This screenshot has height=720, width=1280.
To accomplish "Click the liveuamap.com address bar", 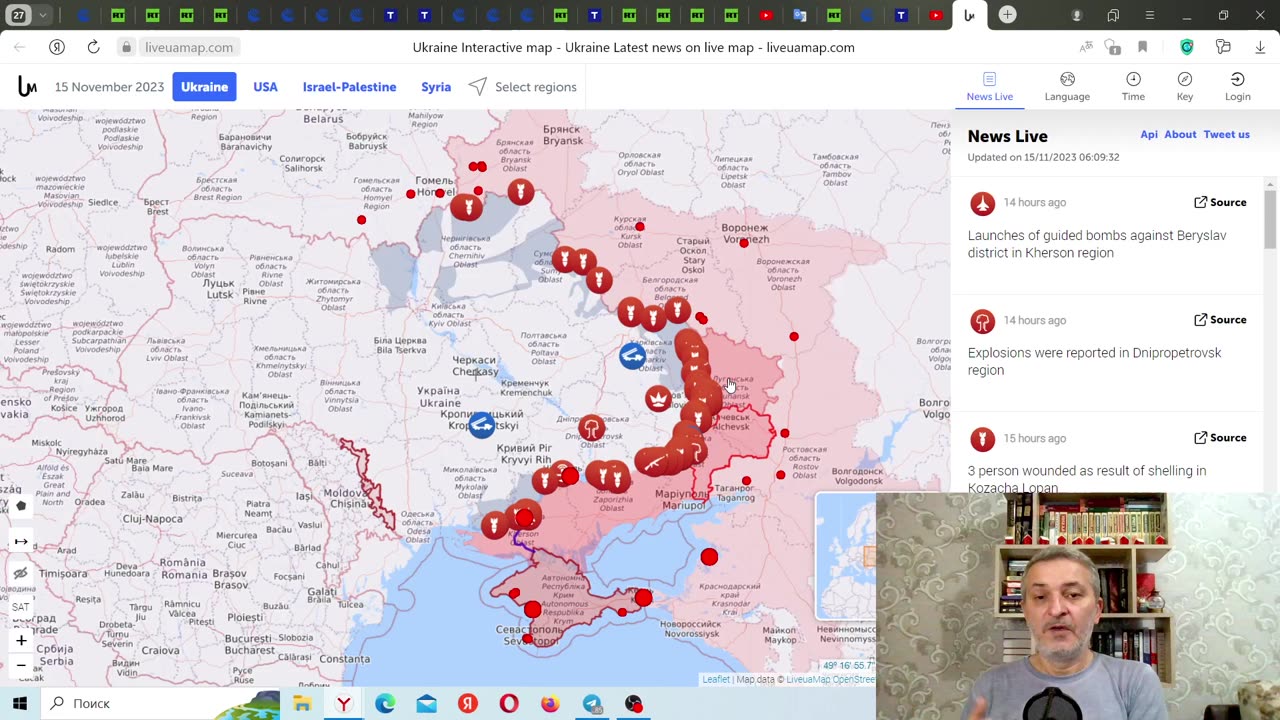I will 189,47.
